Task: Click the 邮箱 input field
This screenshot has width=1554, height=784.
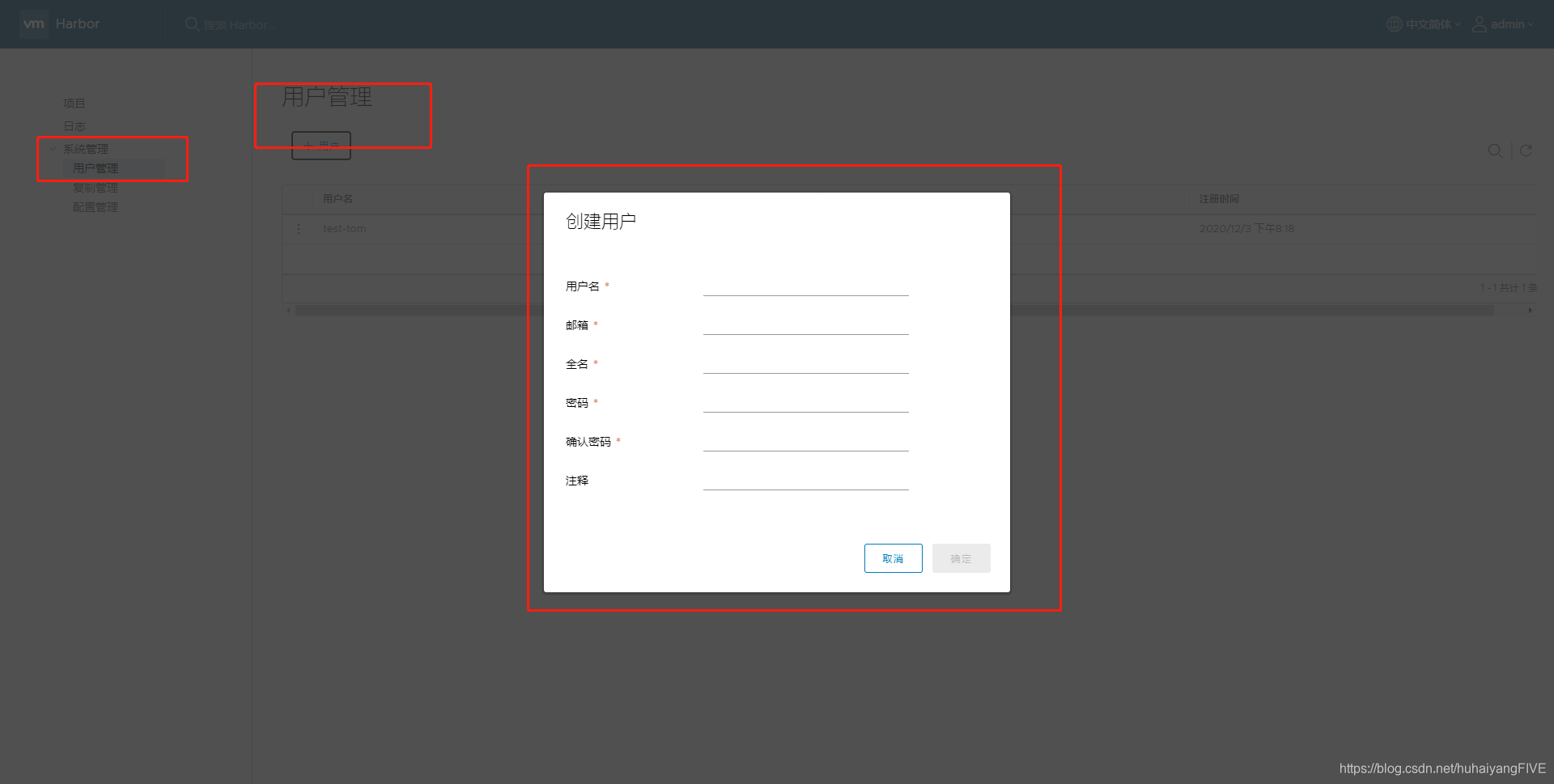Action: [x=805, y=325]
